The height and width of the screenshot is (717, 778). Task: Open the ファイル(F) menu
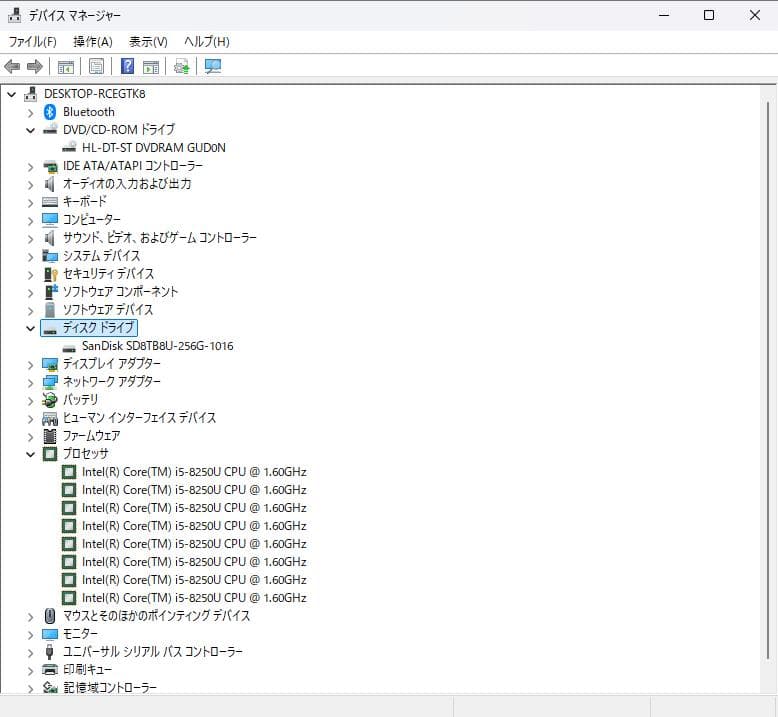pos(32,42)
